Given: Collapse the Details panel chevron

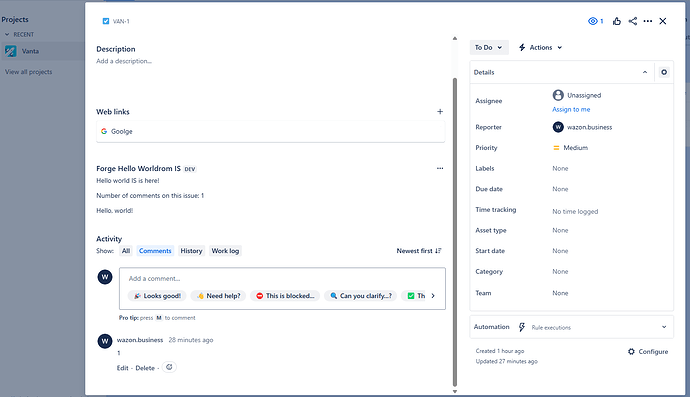Looking at the screenshot, I should (645, 72).
